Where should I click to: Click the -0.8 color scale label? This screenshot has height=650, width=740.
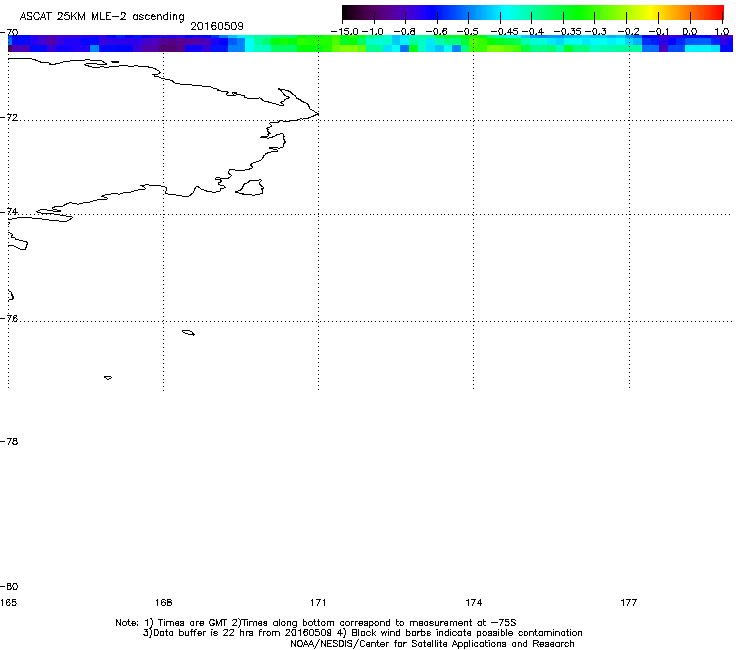point(404,32)
